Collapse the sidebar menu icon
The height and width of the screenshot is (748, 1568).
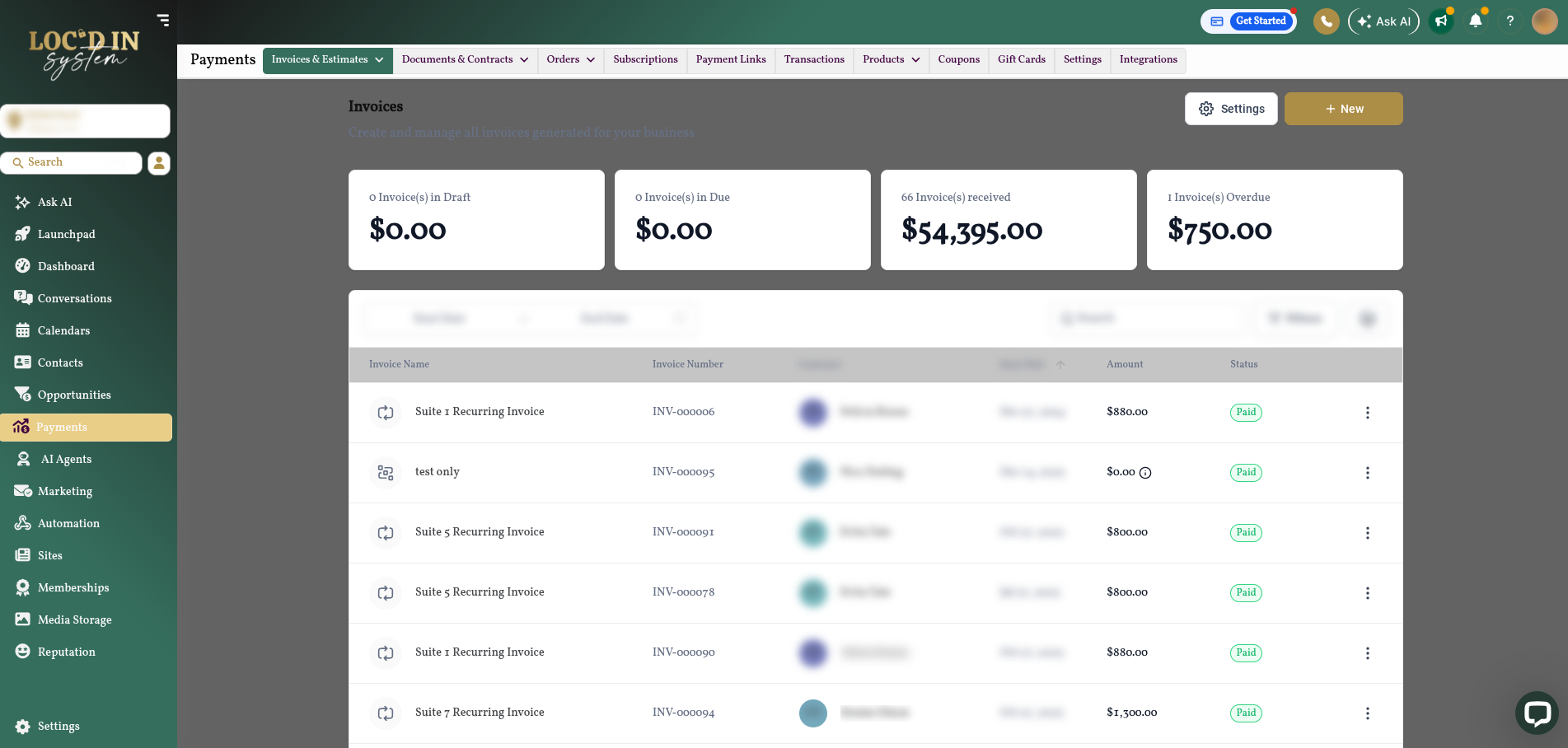pos(163,20)
